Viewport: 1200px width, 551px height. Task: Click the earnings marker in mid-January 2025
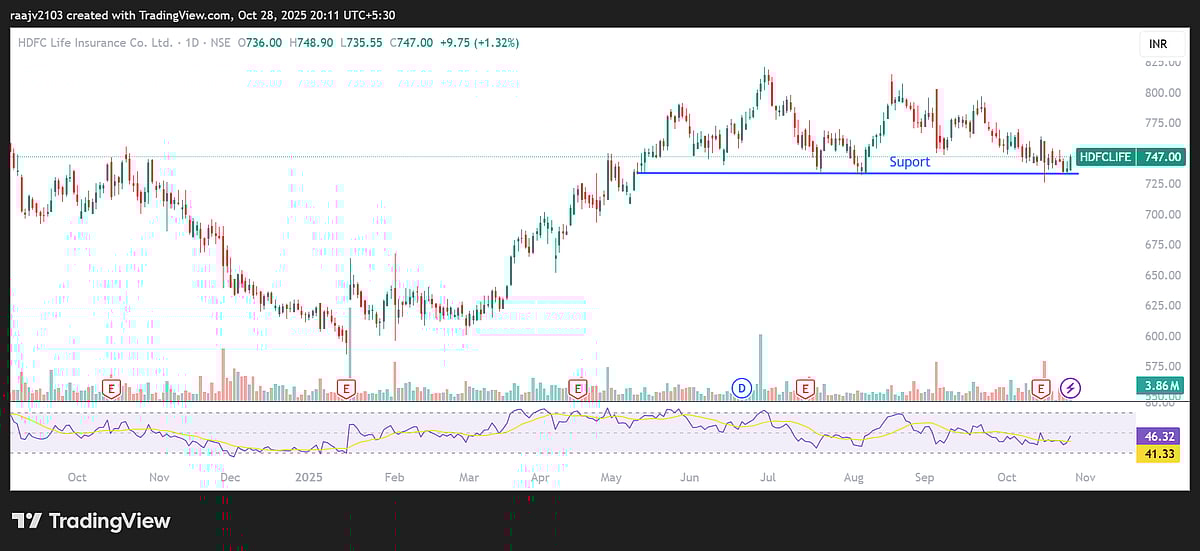tap(346, 387)
